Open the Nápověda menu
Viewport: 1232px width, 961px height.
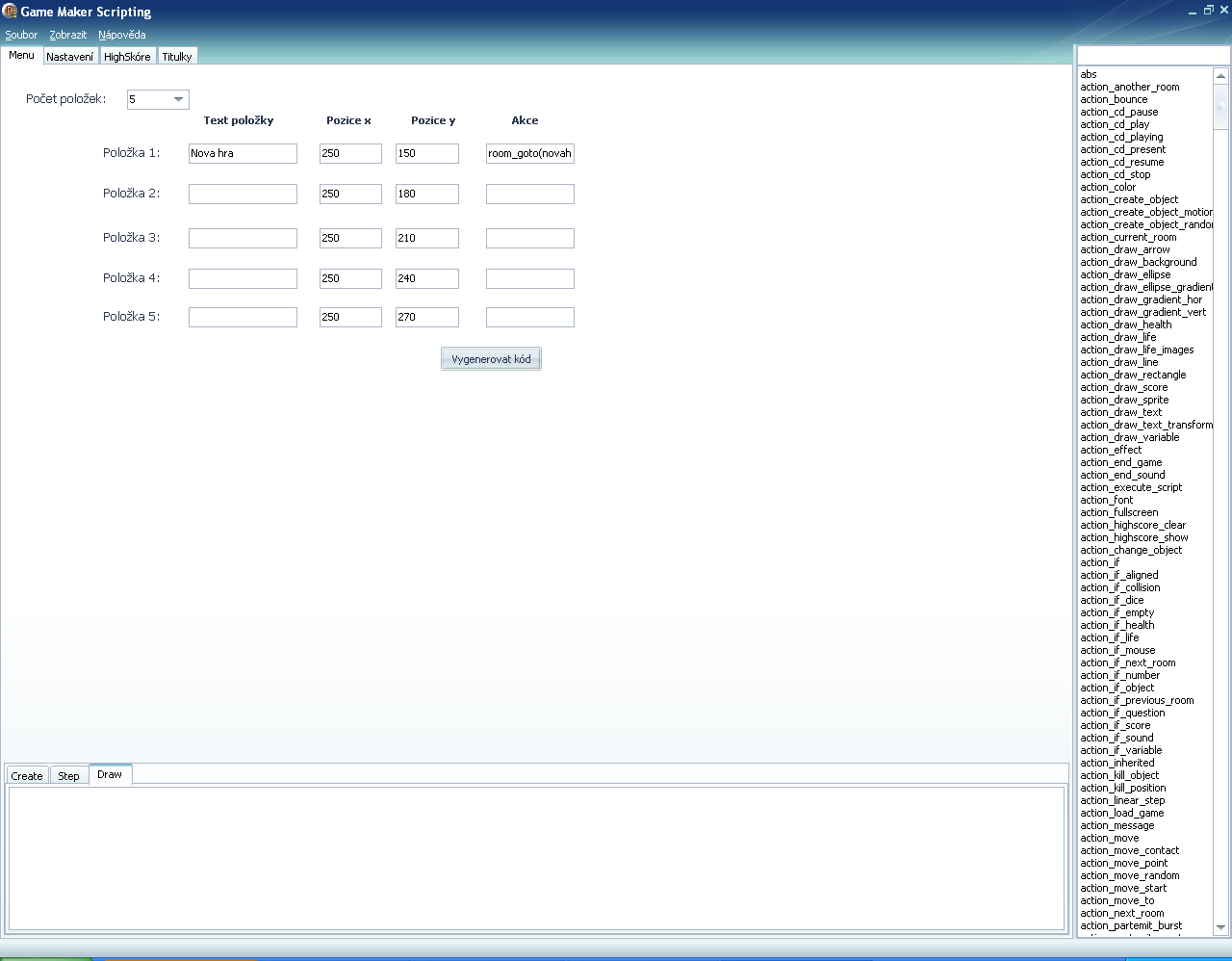coord(122,35)
